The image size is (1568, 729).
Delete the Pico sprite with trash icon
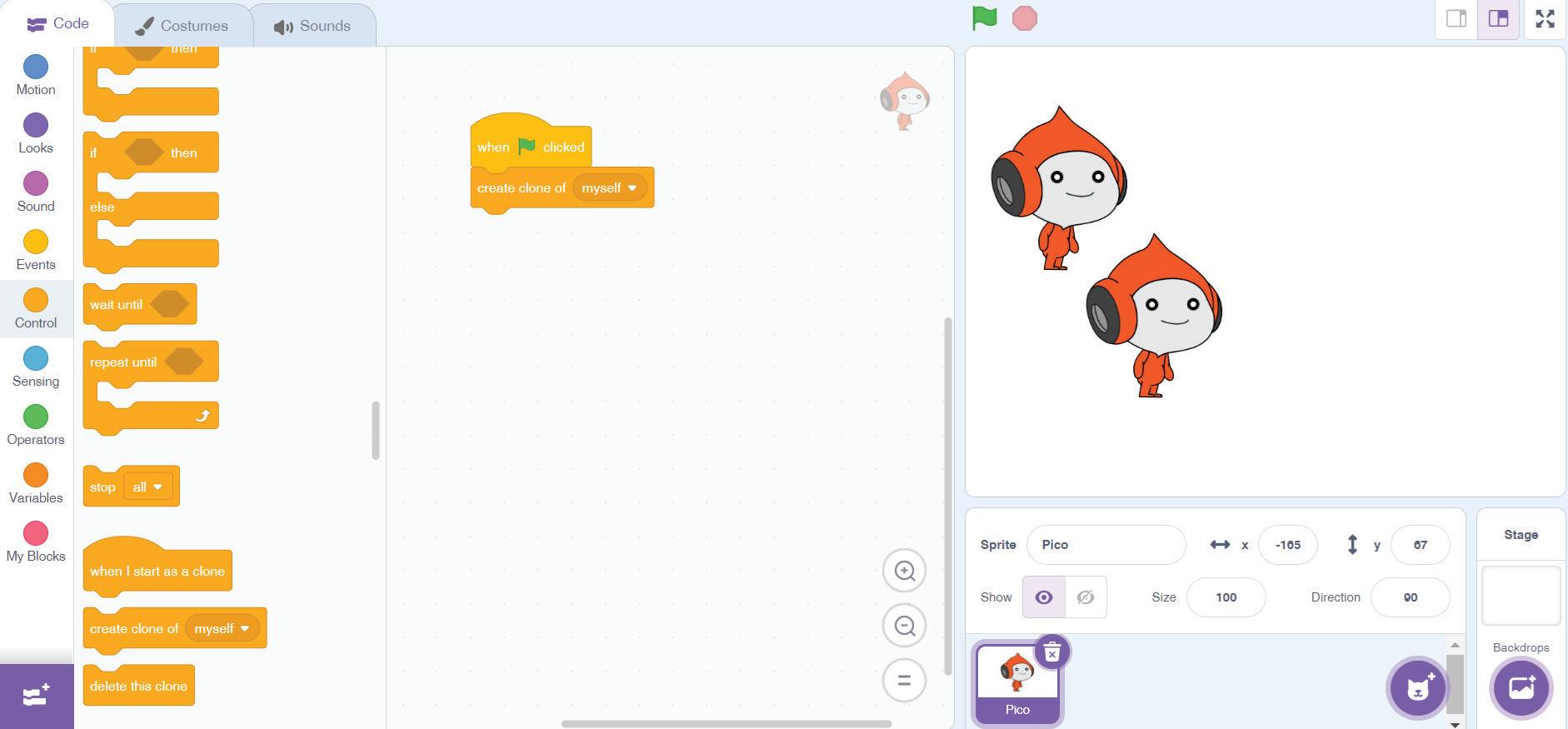click(1052, 652)
